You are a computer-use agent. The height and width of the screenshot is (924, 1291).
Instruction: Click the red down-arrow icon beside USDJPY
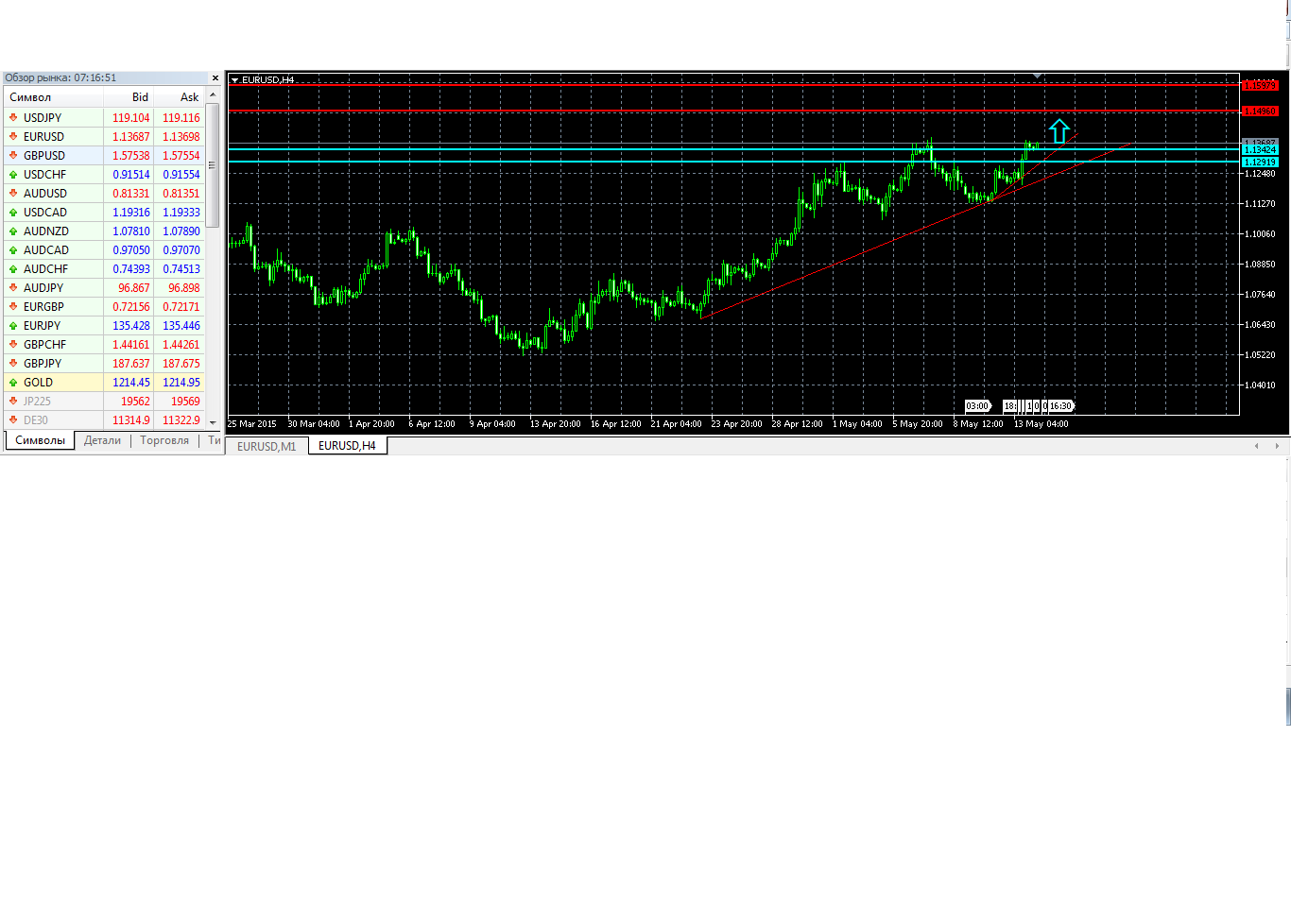[x=13, y=118]
